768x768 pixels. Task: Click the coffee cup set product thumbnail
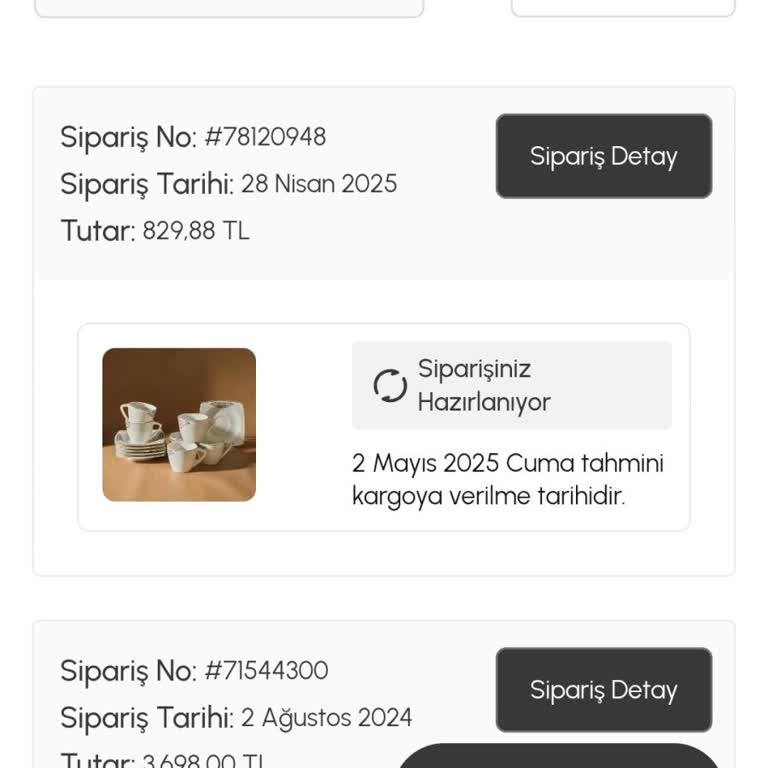point(179,424)
